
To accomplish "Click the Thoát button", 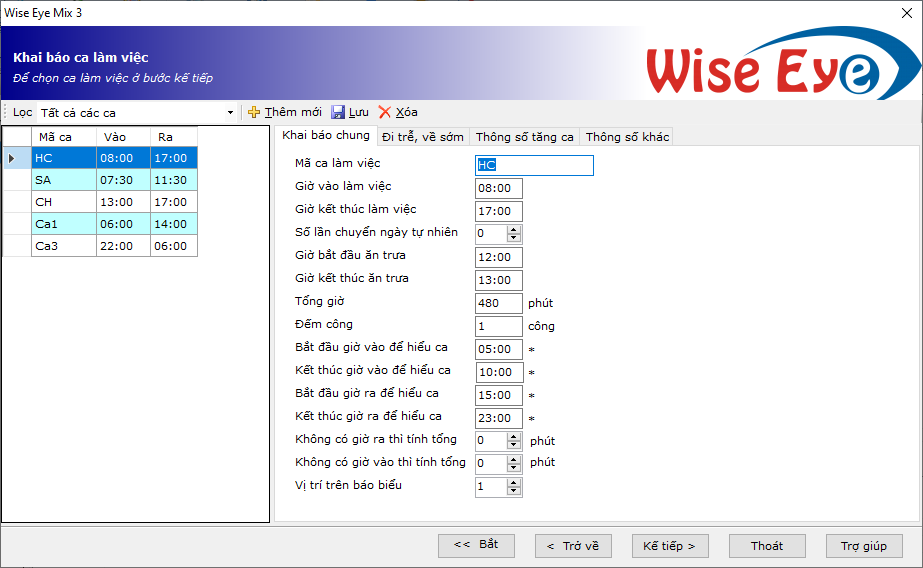I will (767, 546).
